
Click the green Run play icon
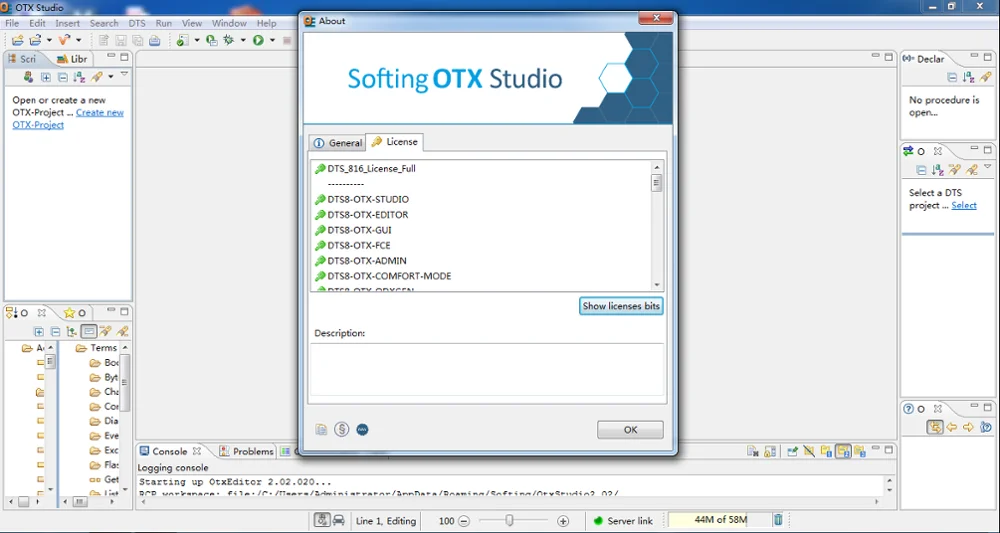point(258,40)
